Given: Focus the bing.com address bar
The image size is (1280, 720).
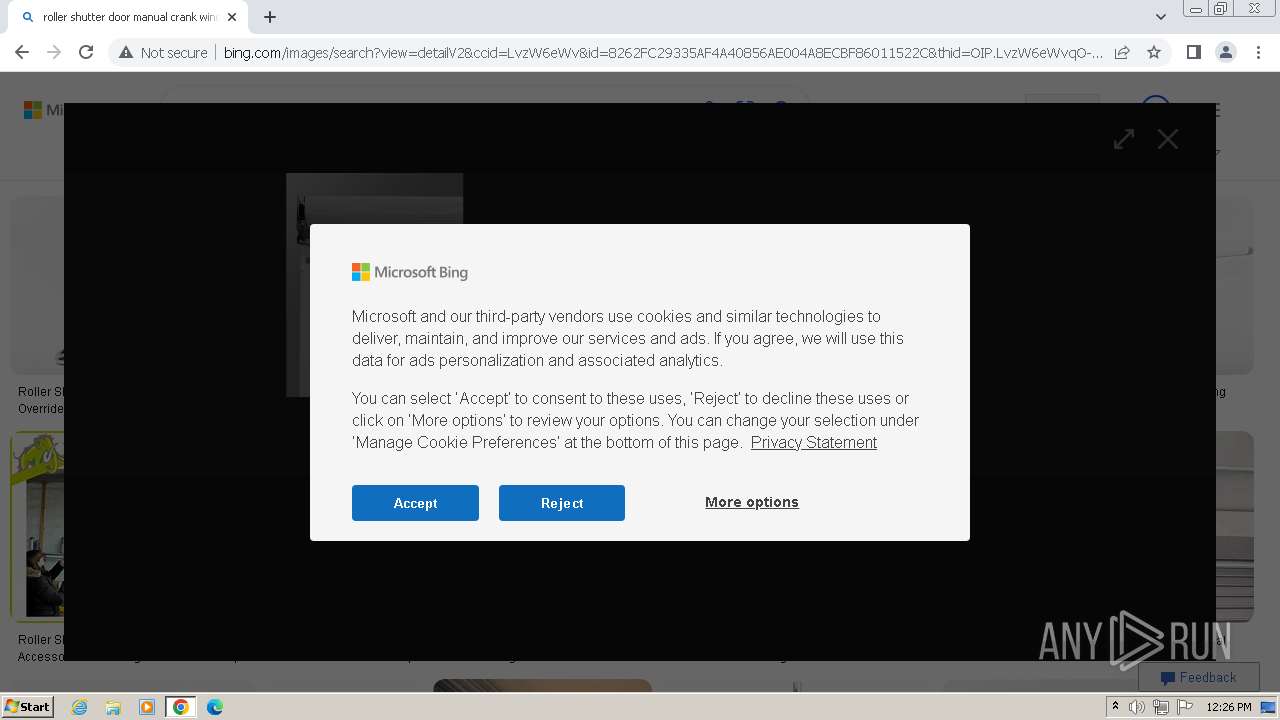Looking at the screenshot, I should tap(662, 52).
